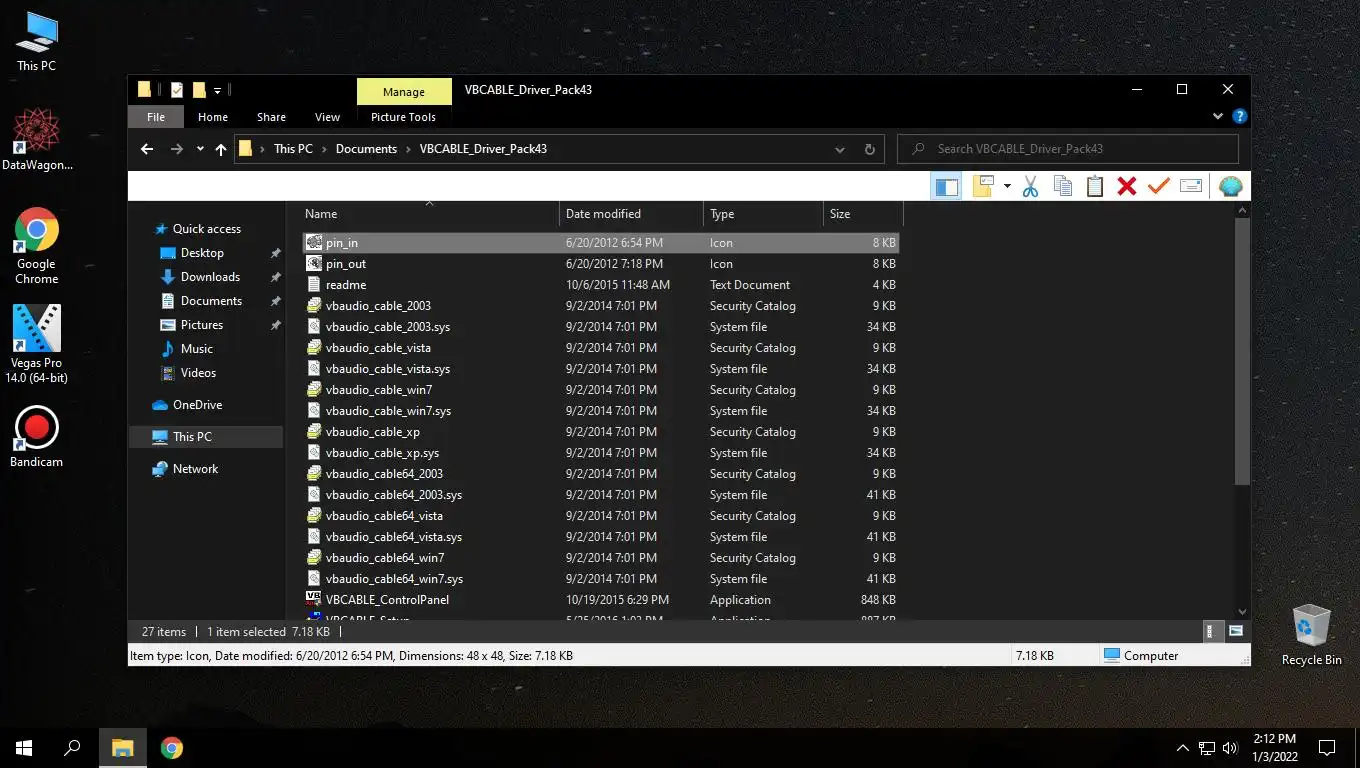The image size is (1360, 768).
Task: Select the vbaudio_cable64_win7 catalog file
Action: coord(600,558)
